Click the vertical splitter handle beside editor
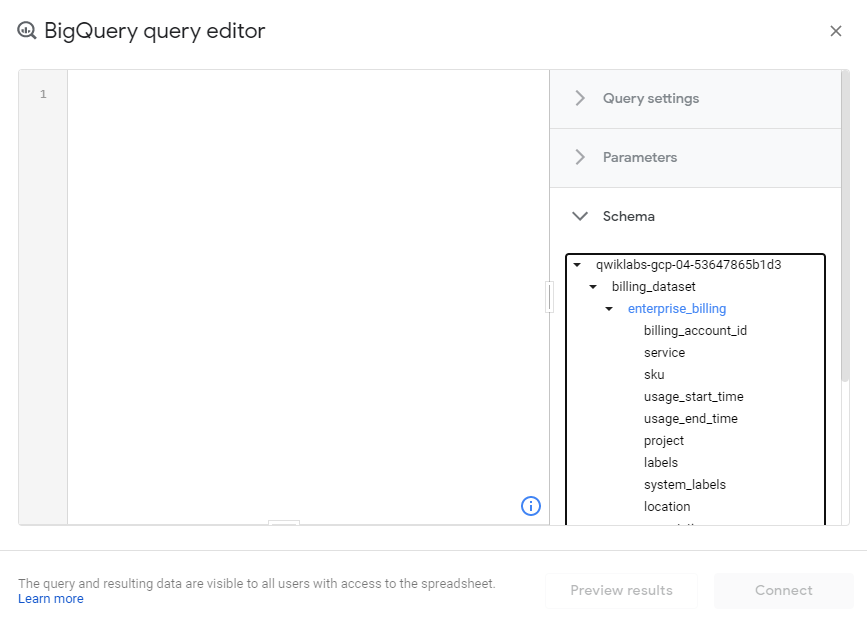 point(549,297)
